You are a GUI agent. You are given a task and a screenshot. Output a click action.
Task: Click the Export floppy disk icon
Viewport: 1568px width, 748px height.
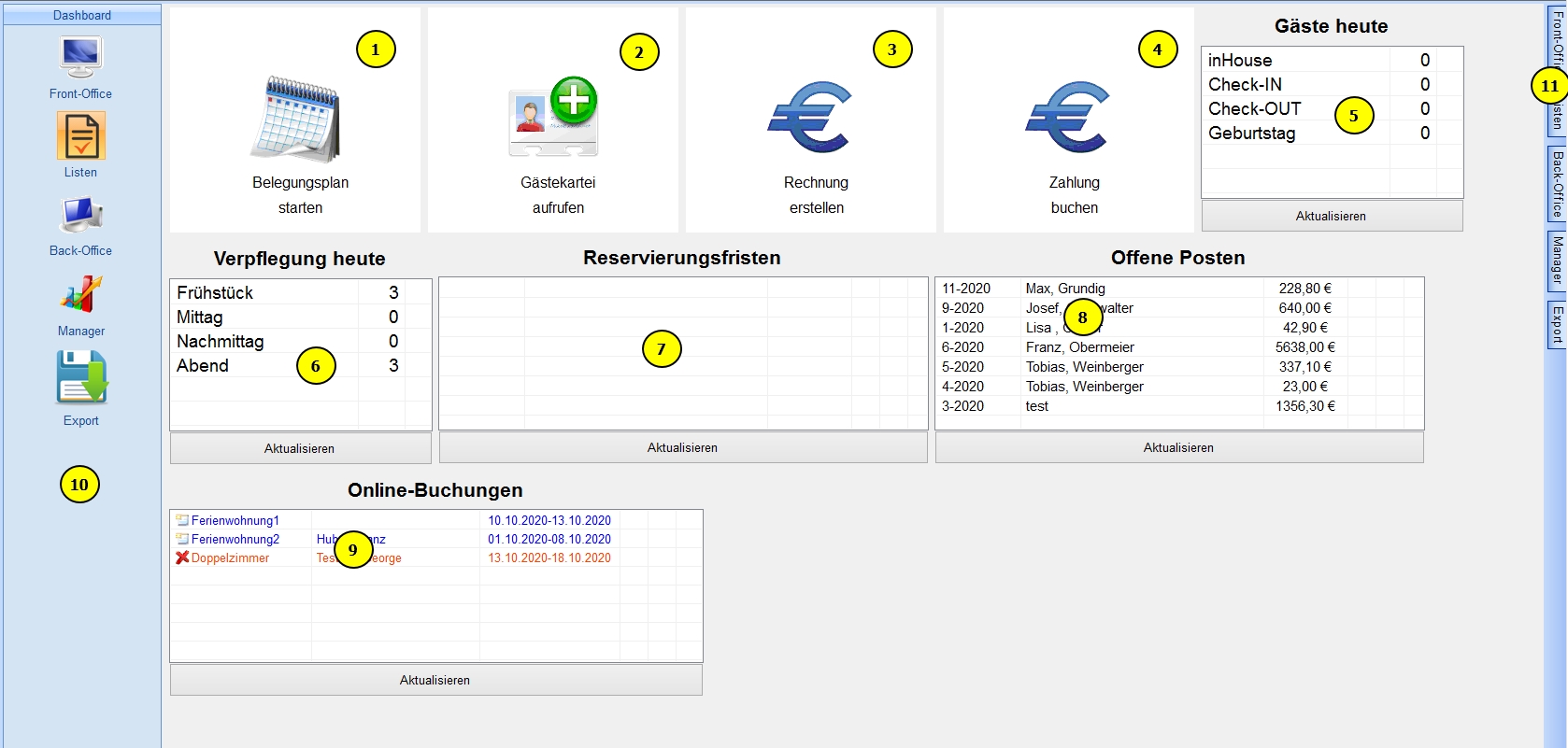coord(81,377)
